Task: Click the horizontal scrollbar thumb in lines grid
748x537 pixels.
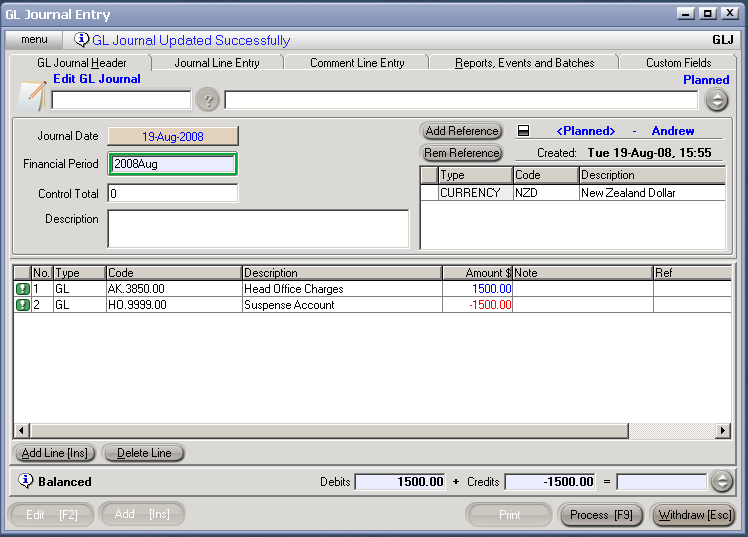Action: (x=329, y=431)
